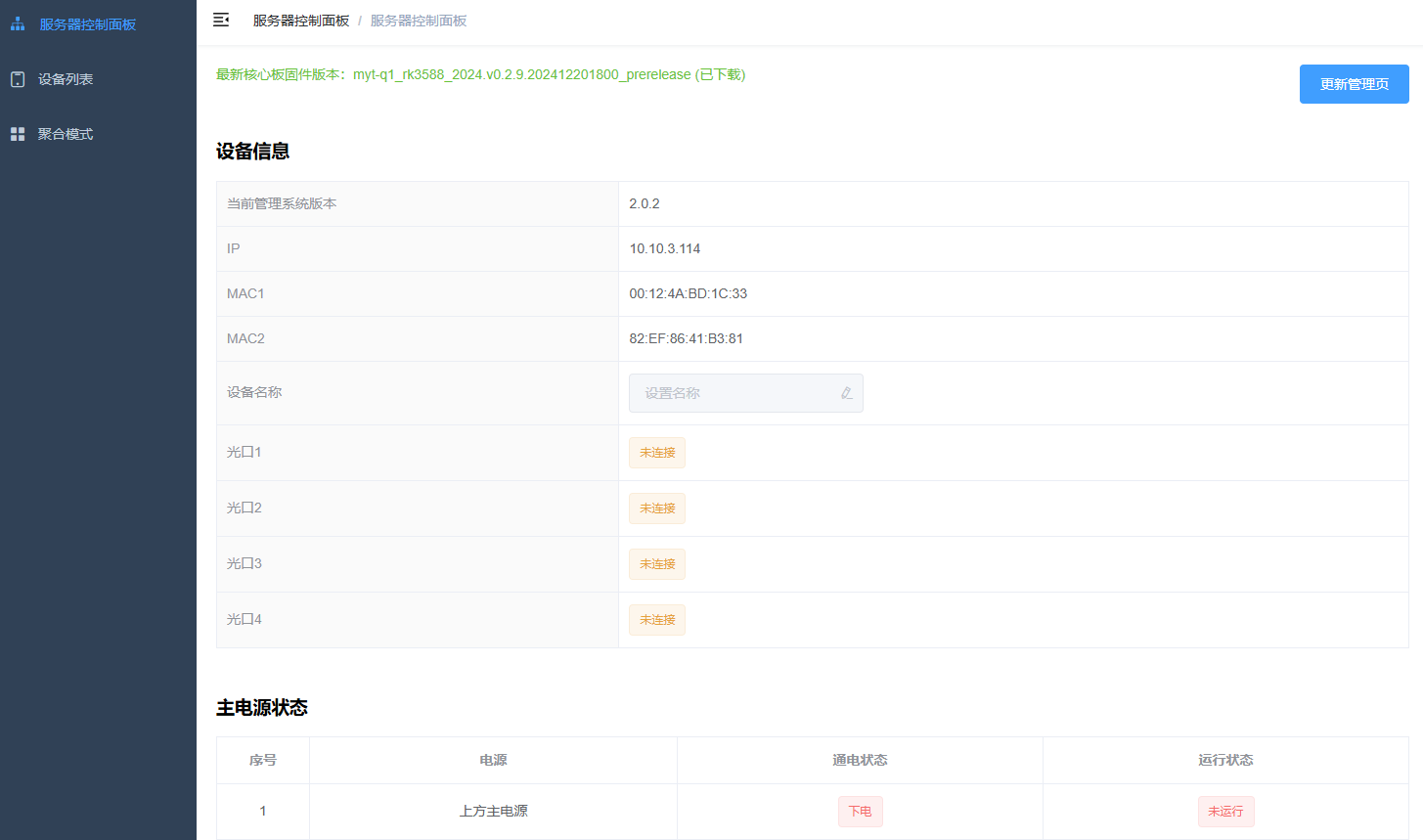Click the pencil edit icon in 设置名称 field

[846, 393]
